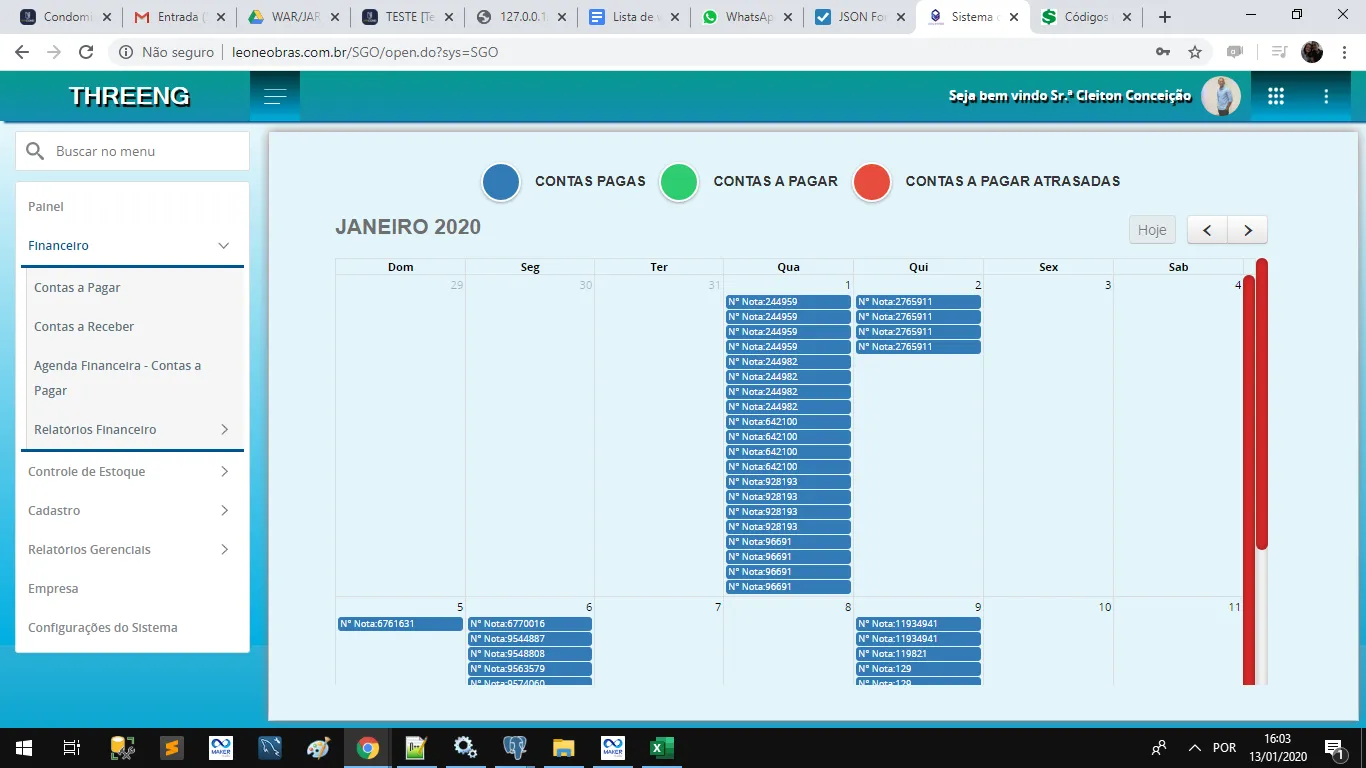Launch Sublime Text from the taskbar
1366x768 pixels.
coord(172,748)
